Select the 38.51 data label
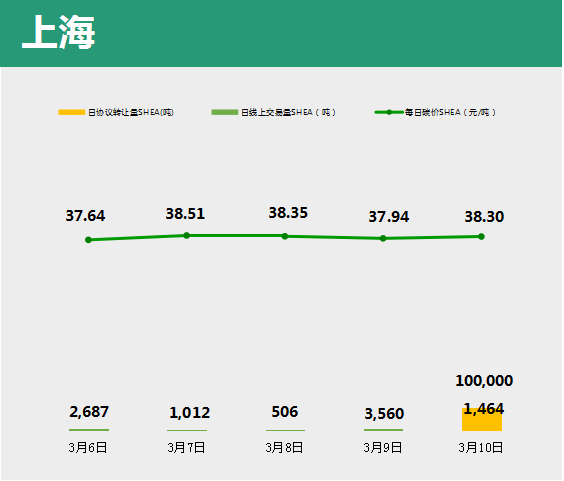The image size is (564, 481). point(185,214)
